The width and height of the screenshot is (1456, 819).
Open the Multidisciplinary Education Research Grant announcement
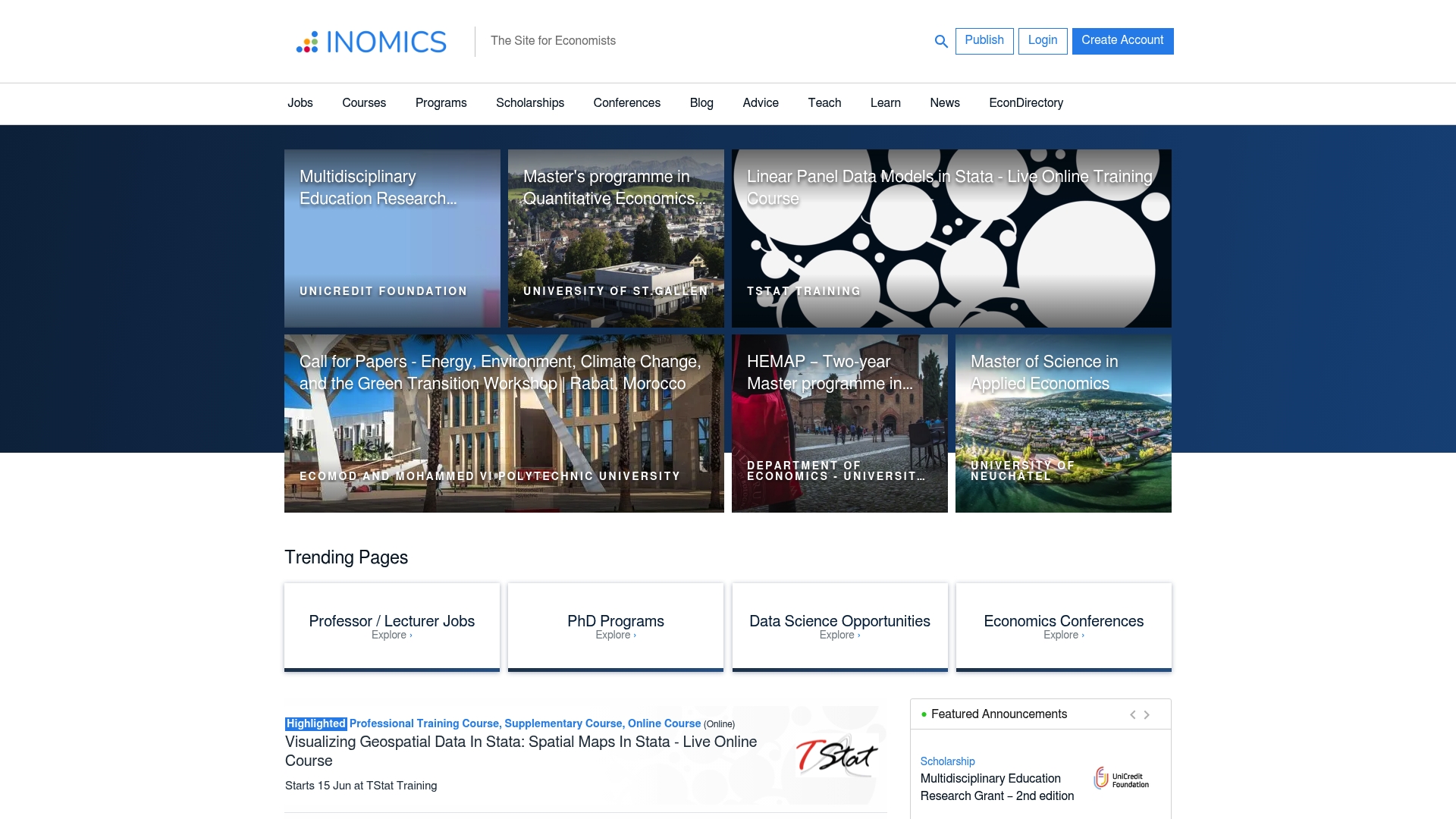(997, 787)
